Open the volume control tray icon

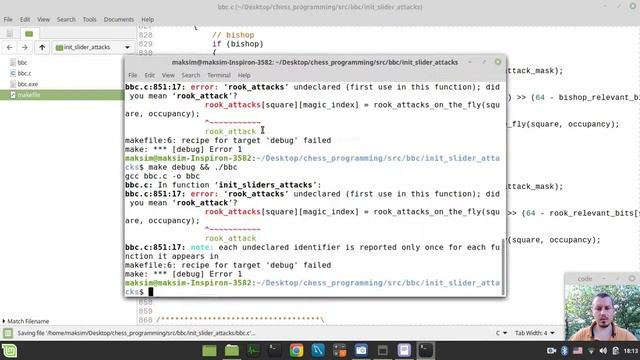pos(603,351)
